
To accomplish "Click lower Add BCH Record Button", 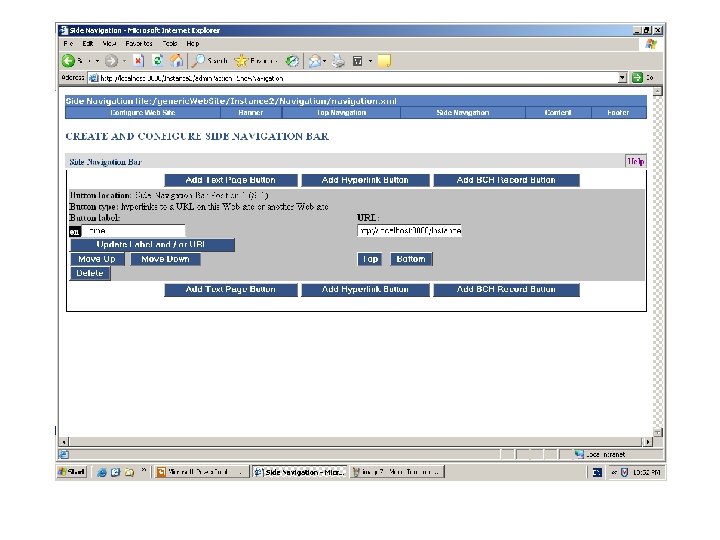I will click(506, 289).
